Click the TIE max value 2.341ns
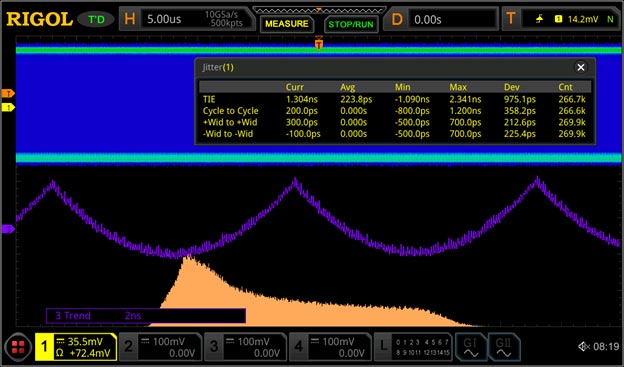 pos(465,99)
